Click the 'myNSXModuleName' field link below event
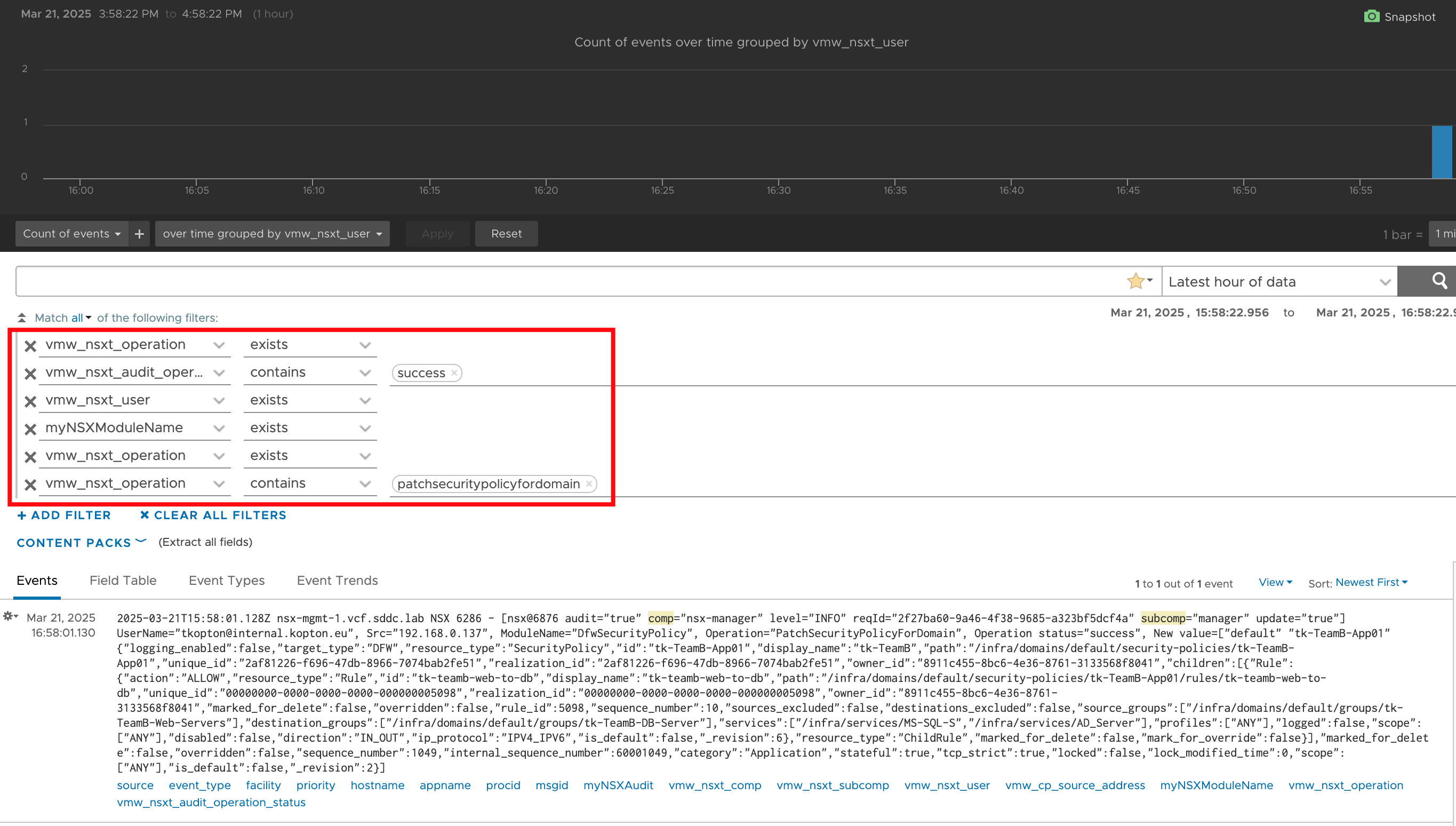 [x=1216, y=785]
